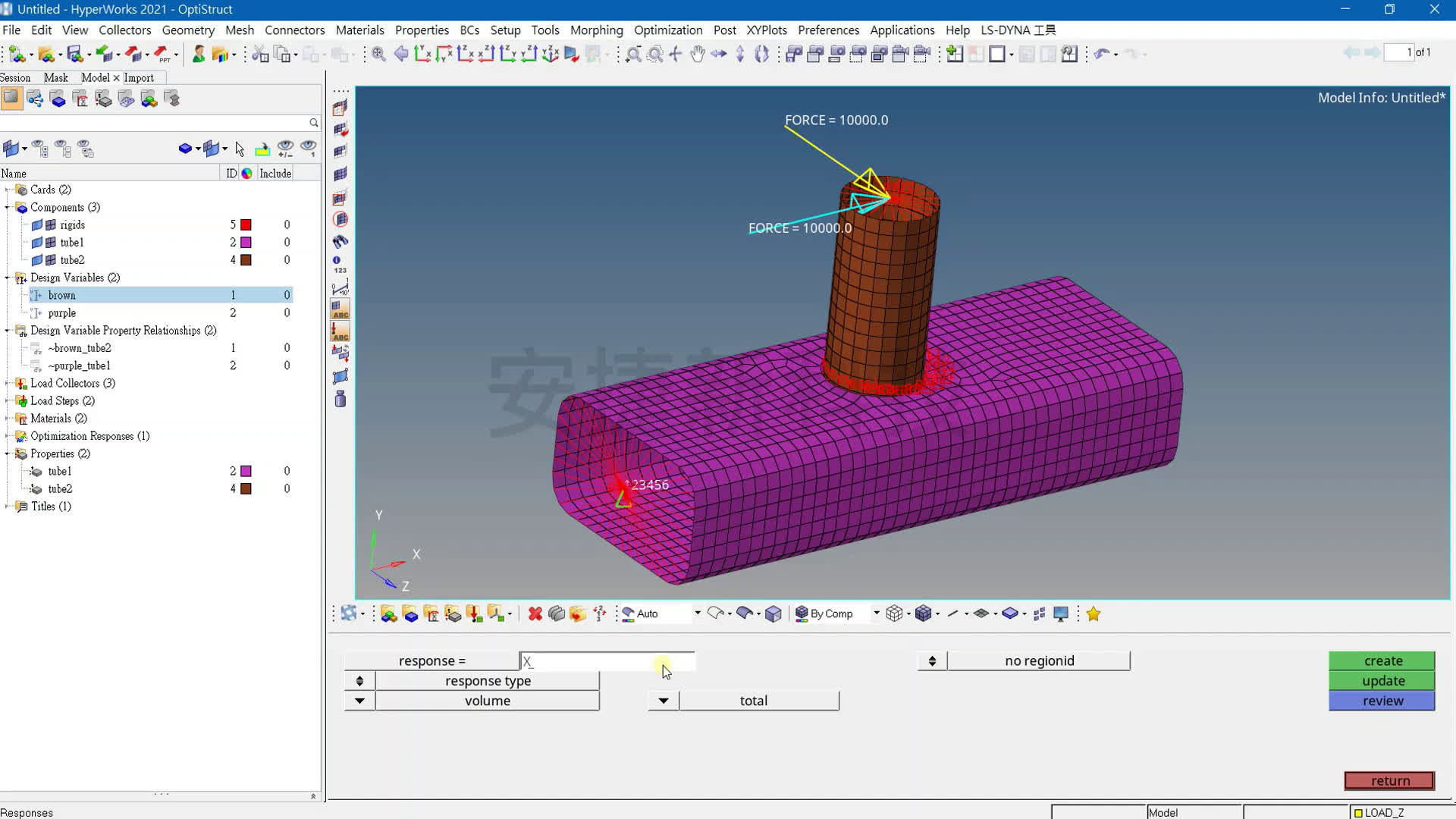Toggle the response type up-down switch
The height and width of the screenshot is (819, 1456).
click(x=359, y=680)
